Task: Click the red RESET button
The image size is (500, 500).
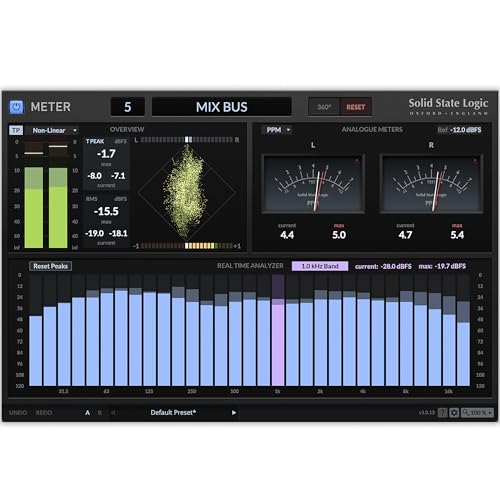Action: tap(355, 107)
